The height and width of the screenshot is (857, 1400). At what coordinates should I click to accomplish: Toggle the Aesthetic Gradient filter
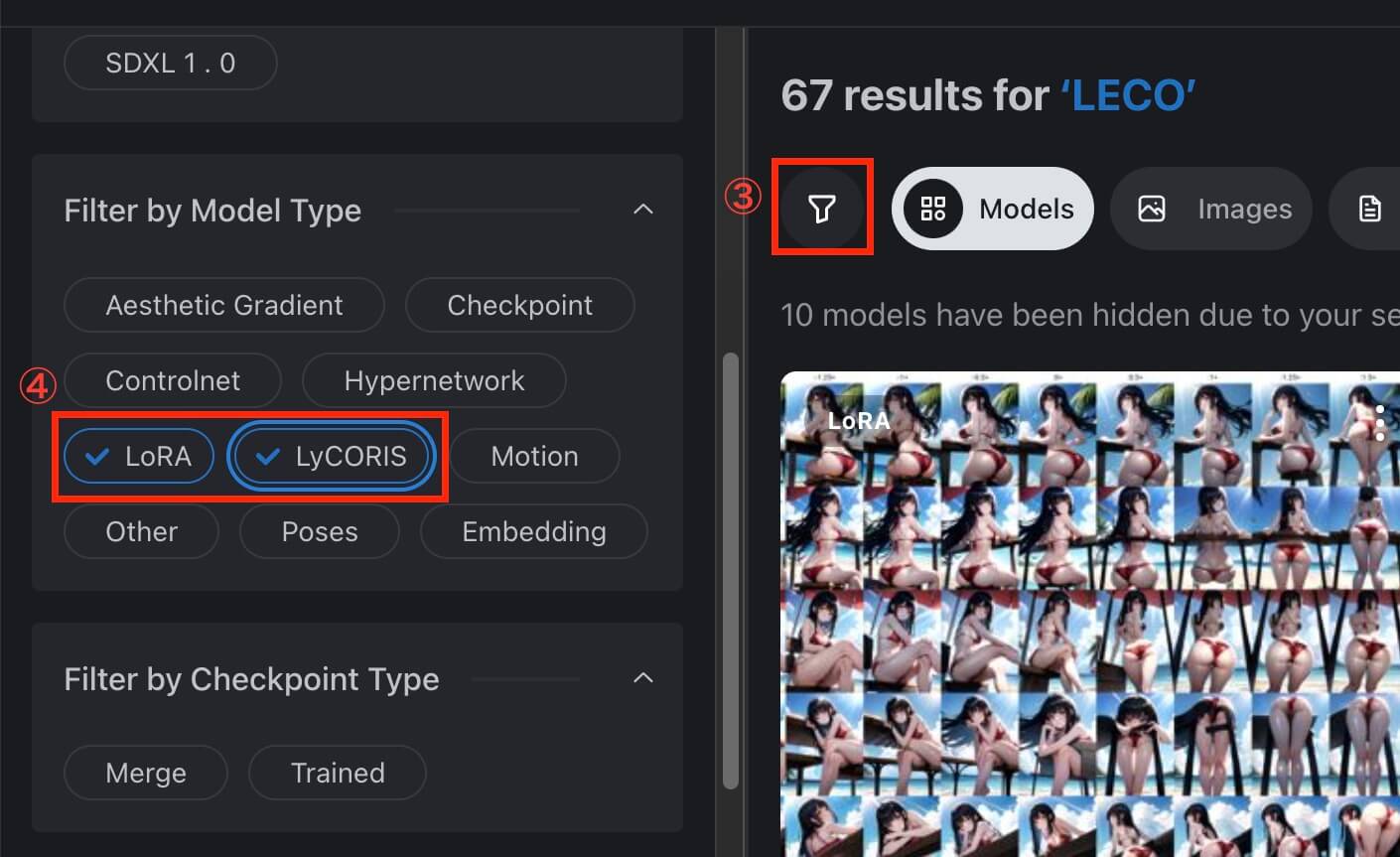click(223, 305)
